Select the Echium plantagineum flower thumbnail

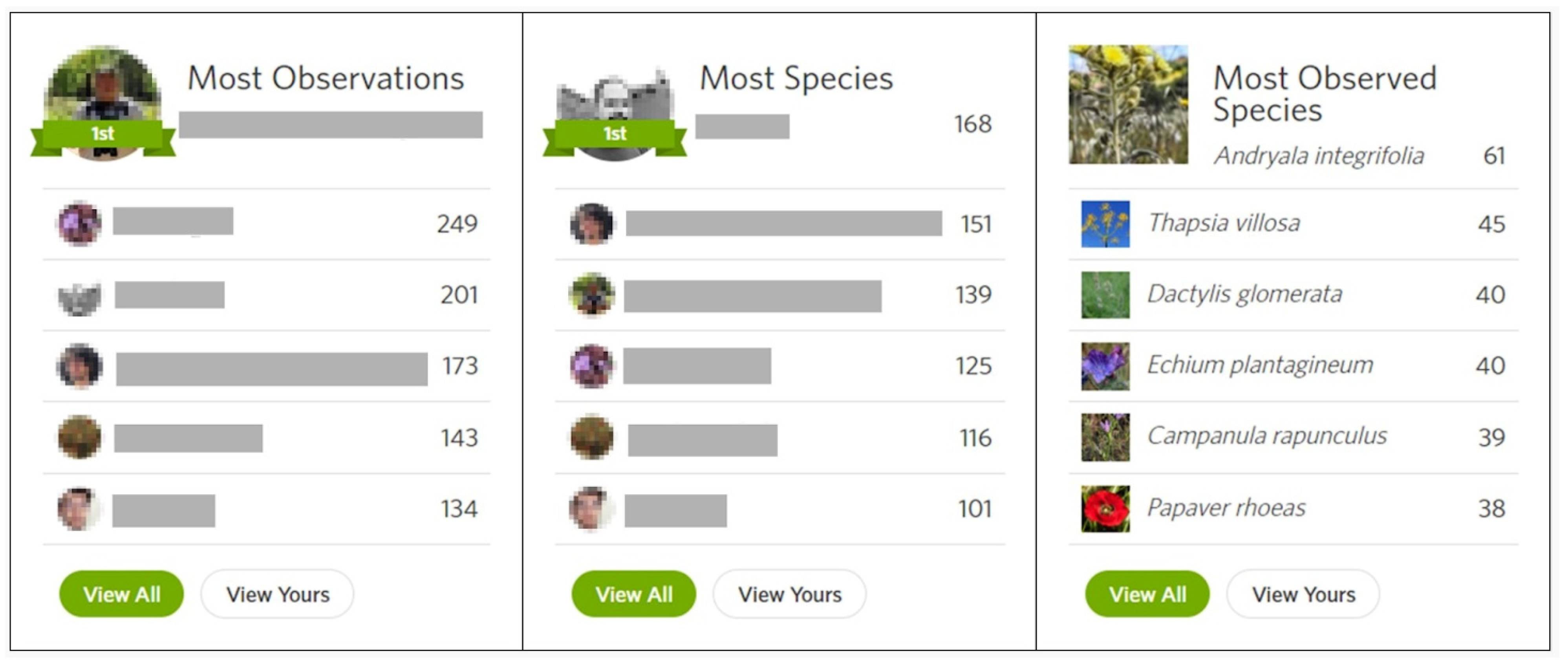tap(1105, 366)
